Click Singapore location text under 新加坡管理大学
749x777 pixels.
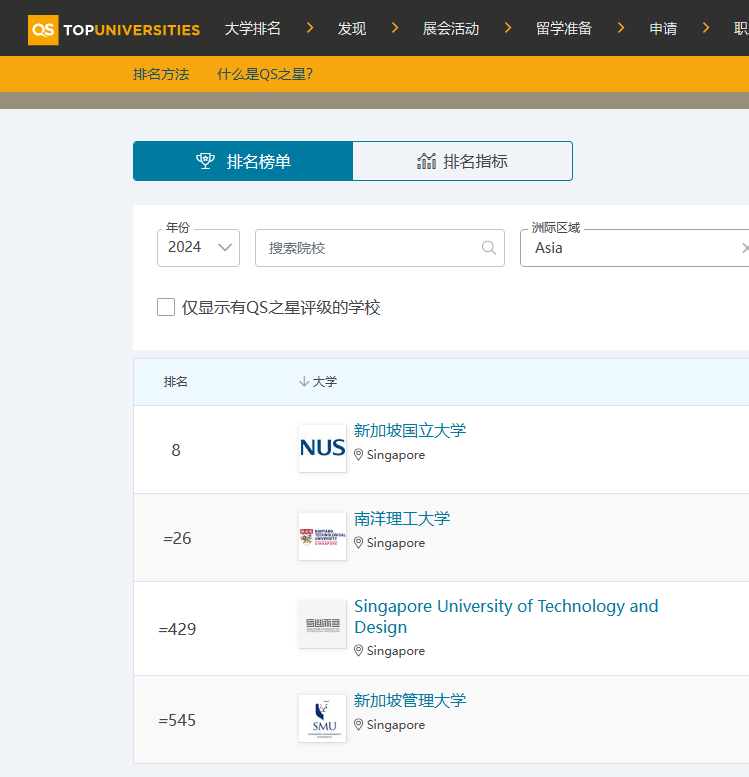pyautogui.click(x=396, y=725)
